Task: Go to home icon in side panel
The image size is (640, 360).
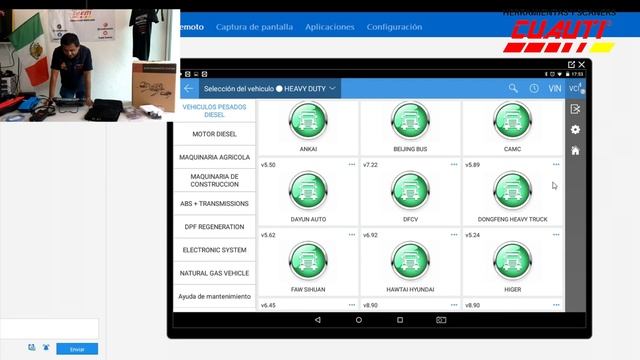Action: click(x=576, y=151)
